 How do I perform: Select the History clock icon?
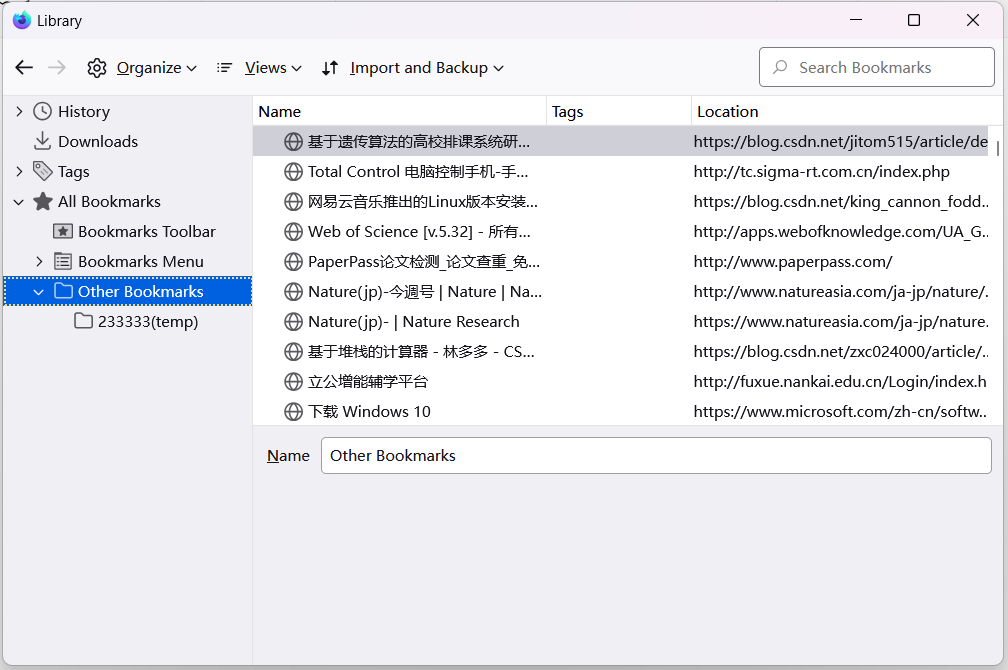click(42, 111)
